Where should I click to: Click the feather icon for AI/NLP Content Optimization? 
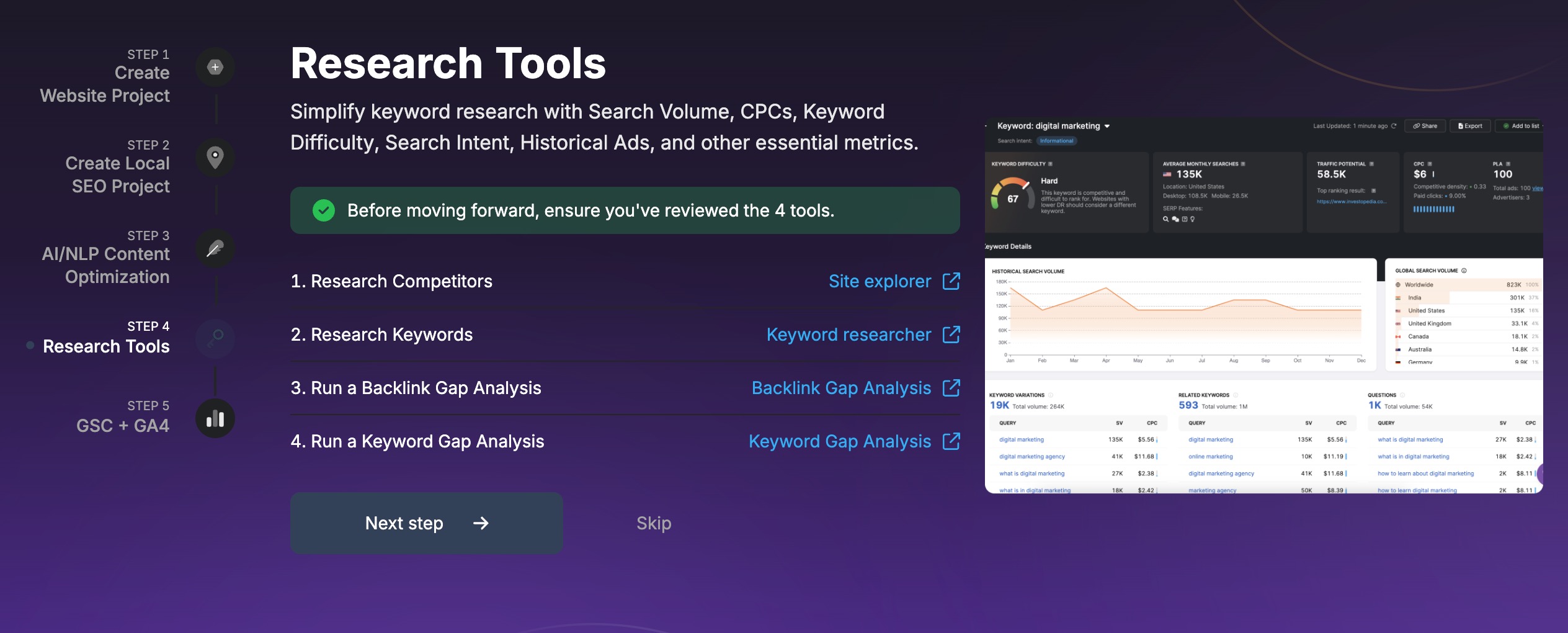tap(215, 248)
